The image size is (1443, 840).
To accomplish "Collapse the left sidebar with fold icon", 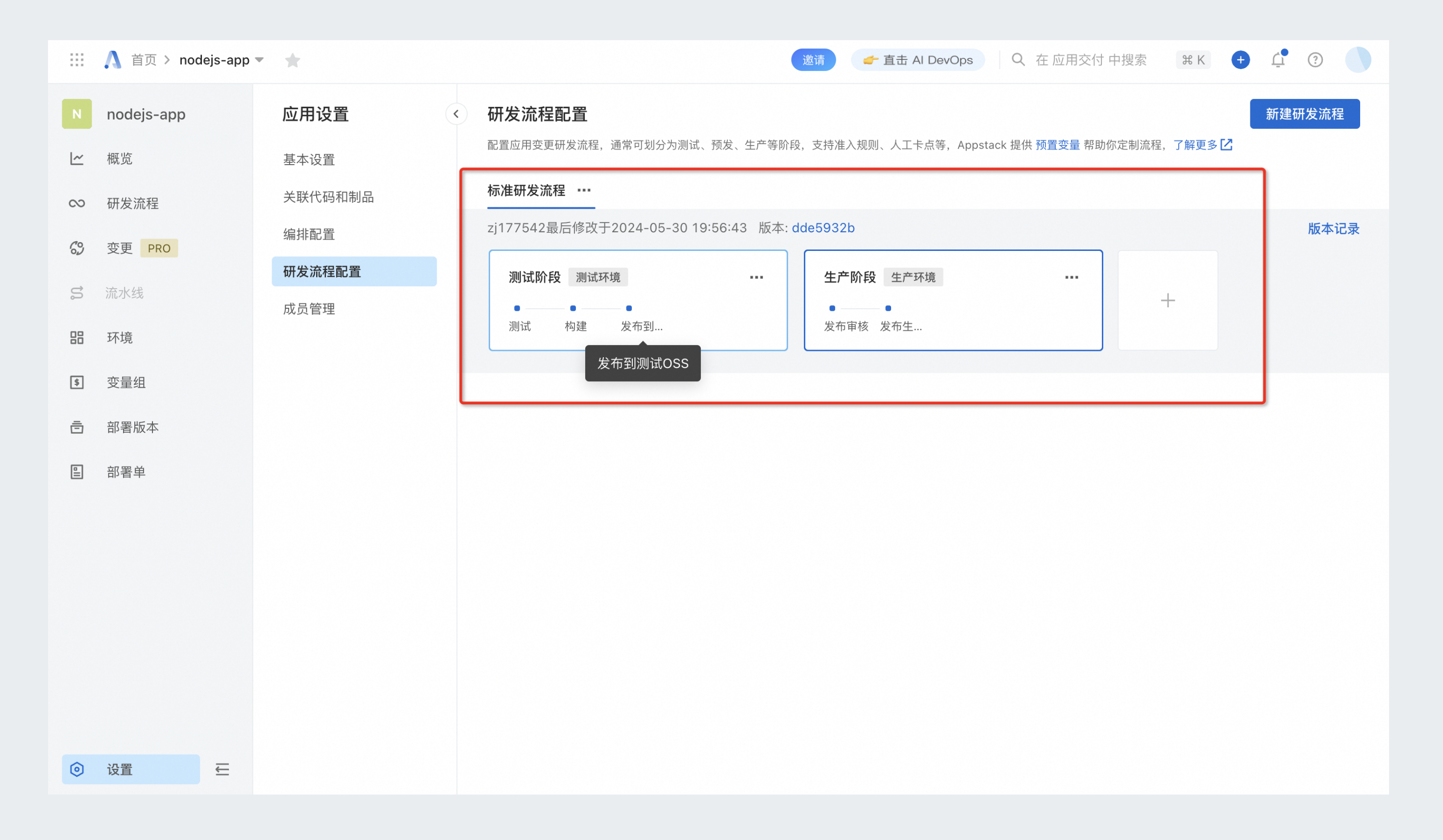I will tap(222, 769).
